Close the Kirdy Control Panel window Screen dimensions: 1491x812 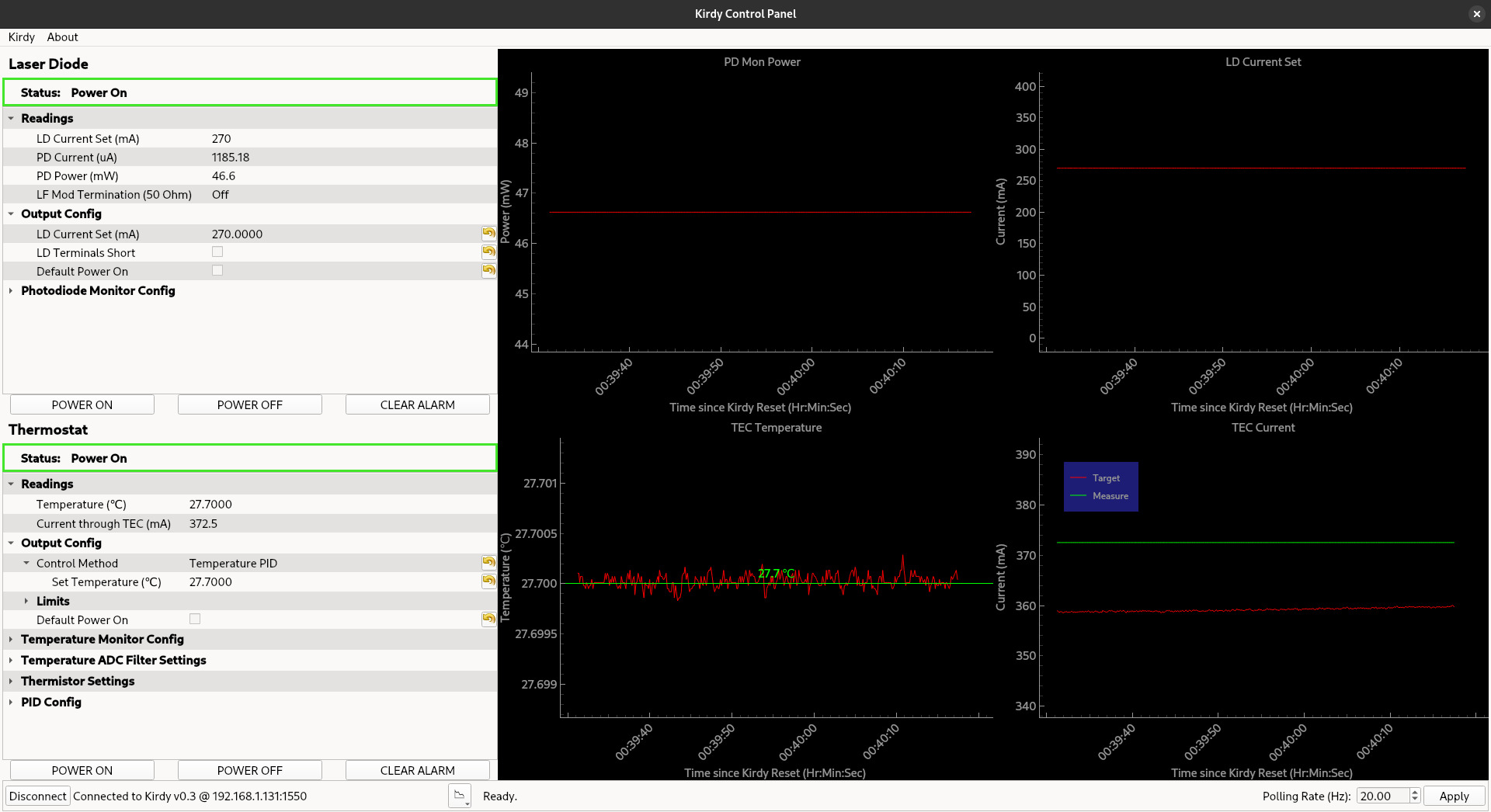pos(1476,14)
